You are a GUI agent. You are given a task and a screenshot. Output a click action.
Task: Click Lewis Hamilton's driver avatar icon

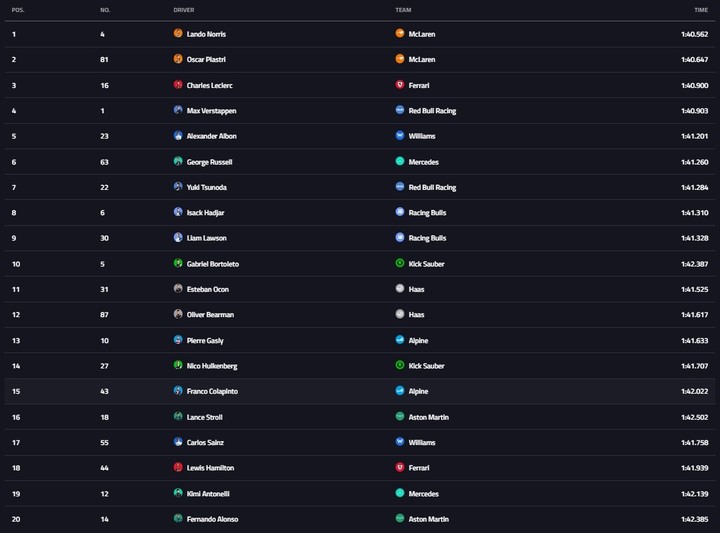pos(178,467)
